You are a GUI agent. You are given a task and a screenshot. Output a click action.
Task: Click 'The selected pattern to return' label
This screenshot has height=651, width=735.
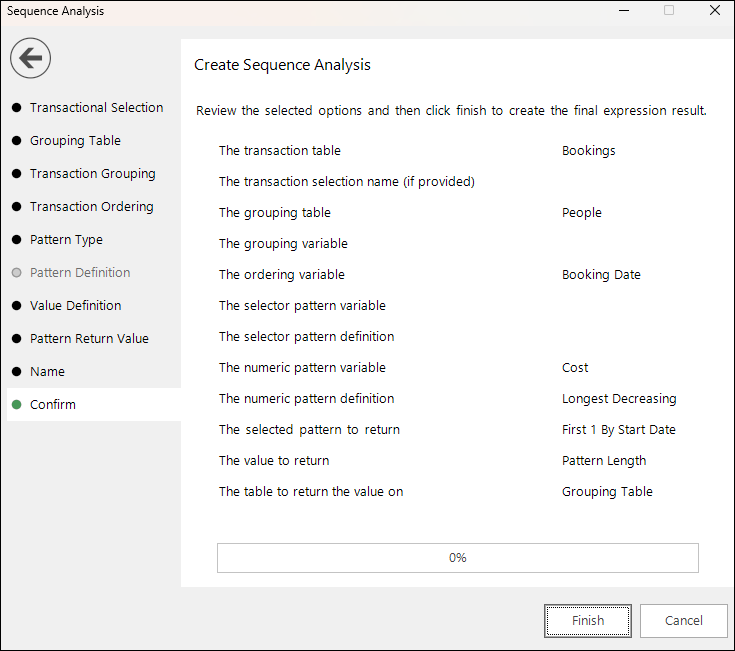coord(309,430)
